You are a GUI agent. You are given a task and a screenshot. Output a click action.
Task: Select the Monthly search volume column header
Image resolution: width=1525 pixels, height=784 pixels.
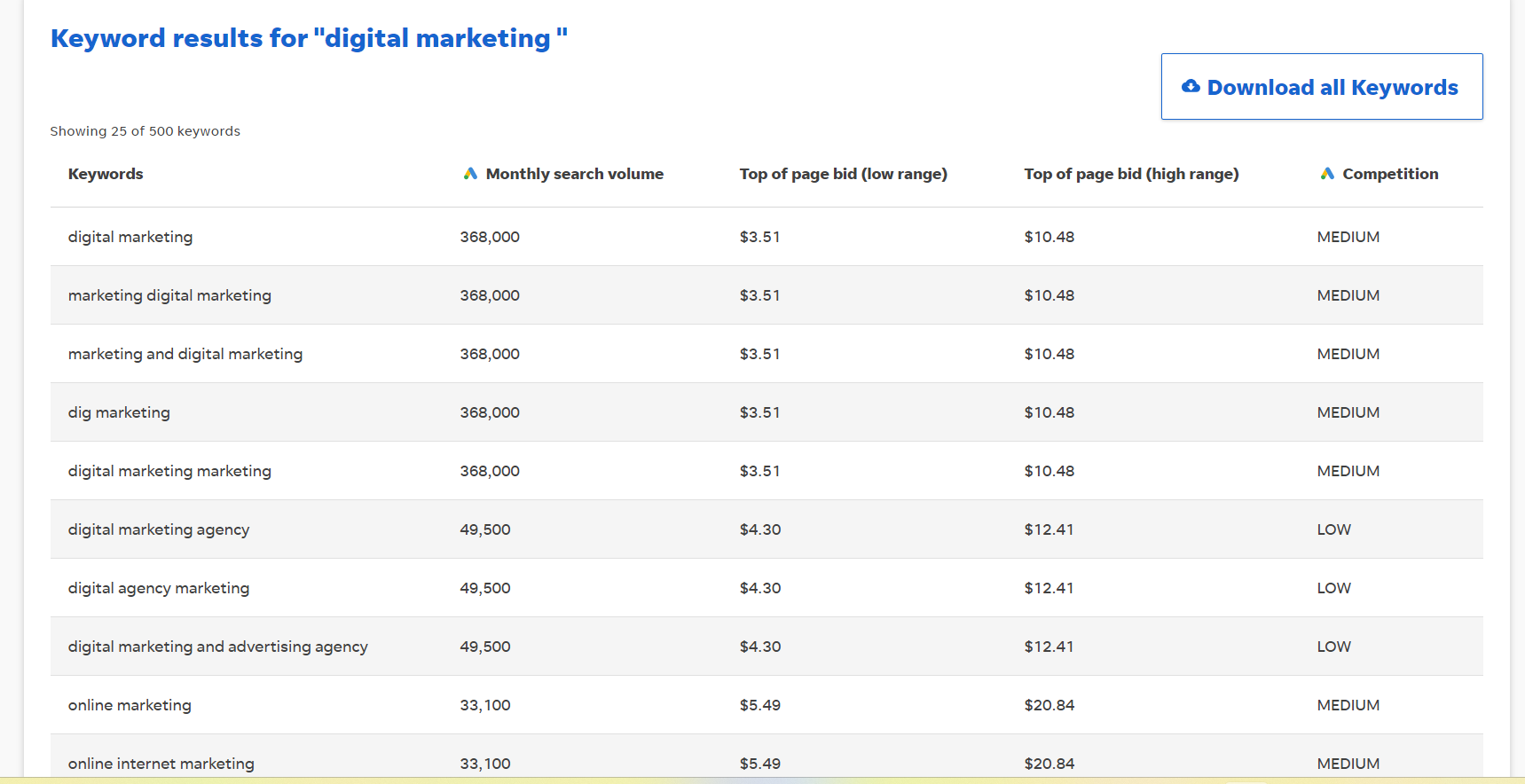pyautogui.click(x=574, y=174)
